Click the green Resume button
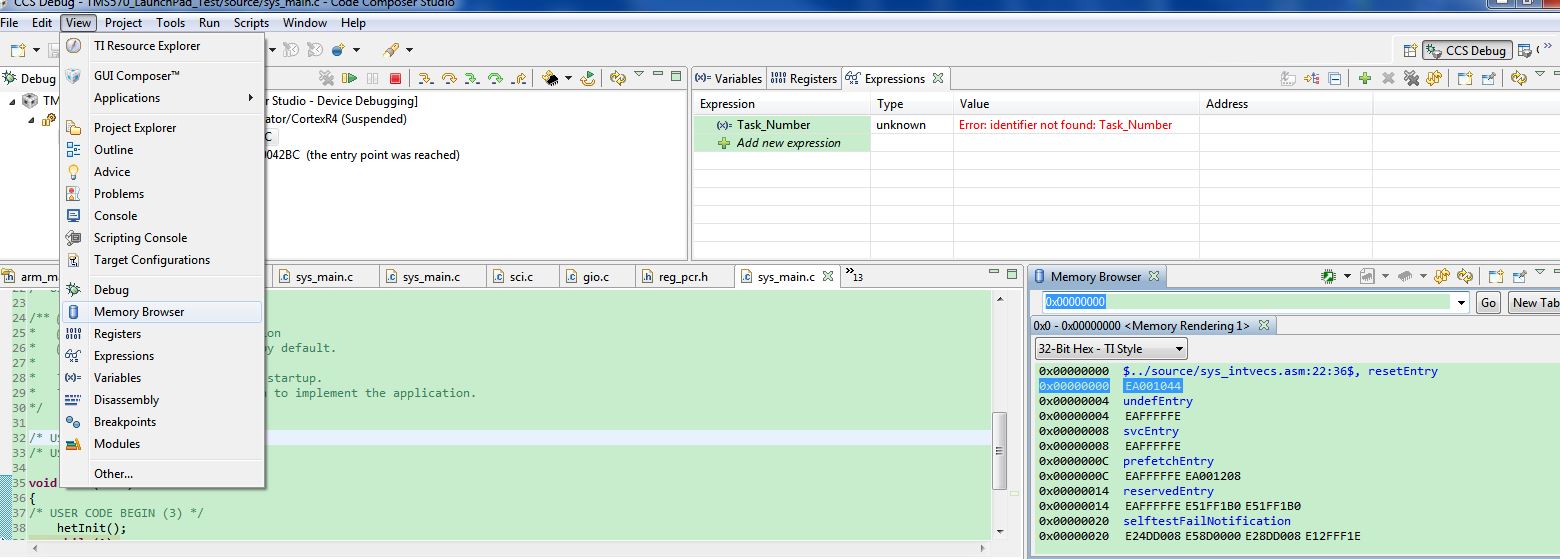 tap(350, 78)
